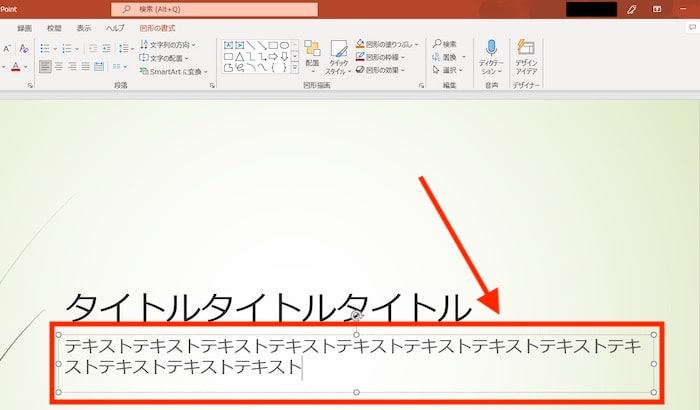
Task: Switch to the ヘルプ tab
Action: click(115, 28)
